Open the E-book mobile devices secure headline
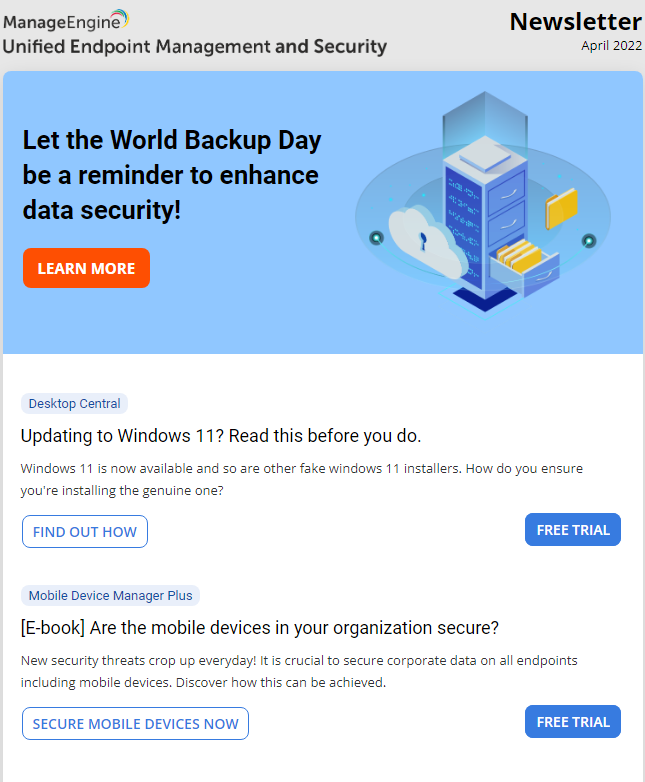Viewport: 645px width, 782px height. (260, 628)
